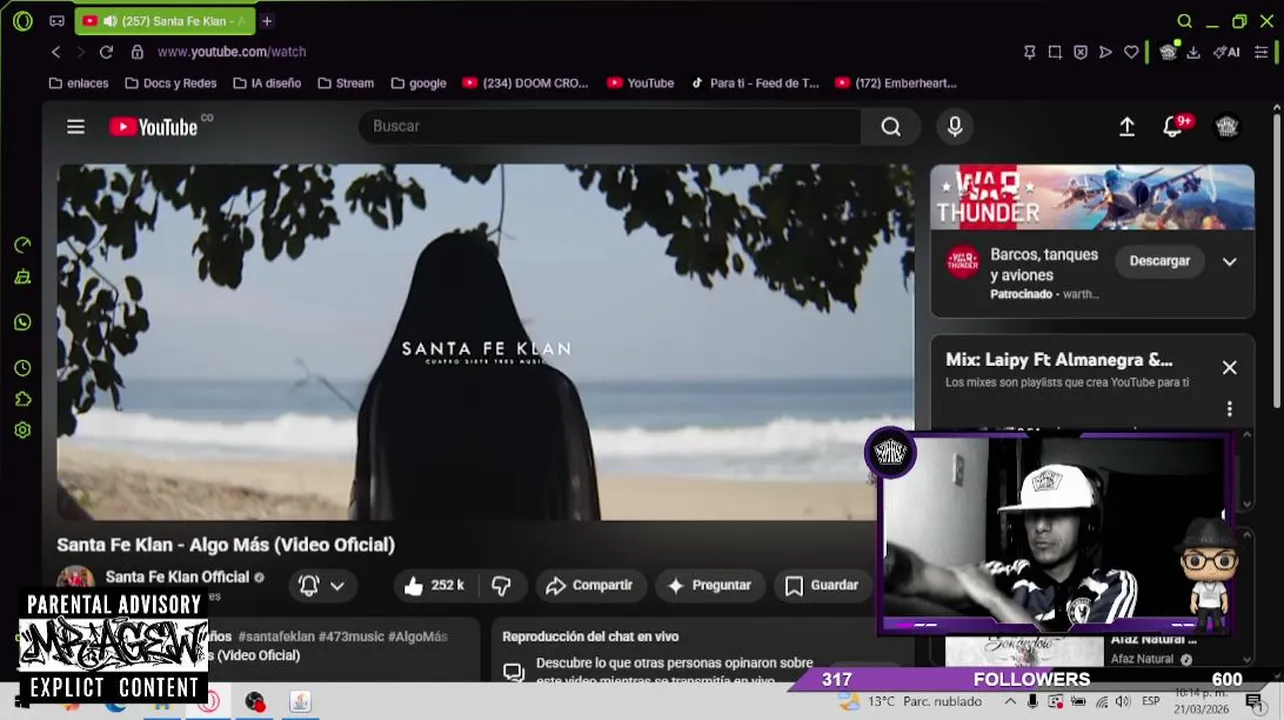This screenshot has height=720, width=1284.
Task: Click the YouTube search magnifier button
Action: tap(891, 126)
